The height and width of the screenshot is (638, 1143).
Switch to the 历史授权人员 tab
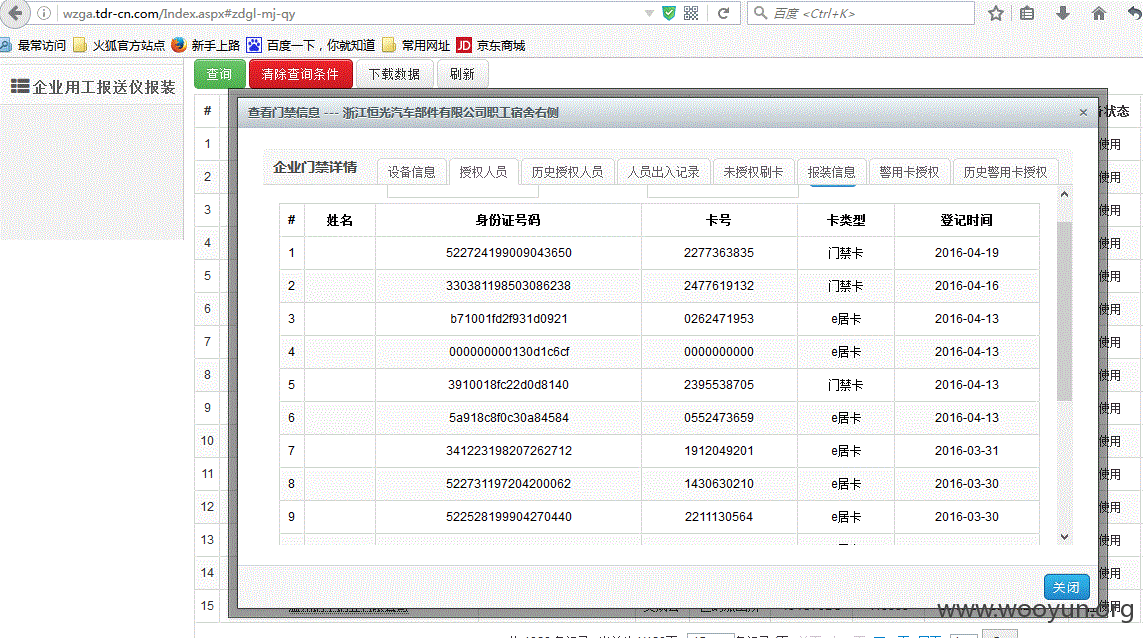(567, 172)
